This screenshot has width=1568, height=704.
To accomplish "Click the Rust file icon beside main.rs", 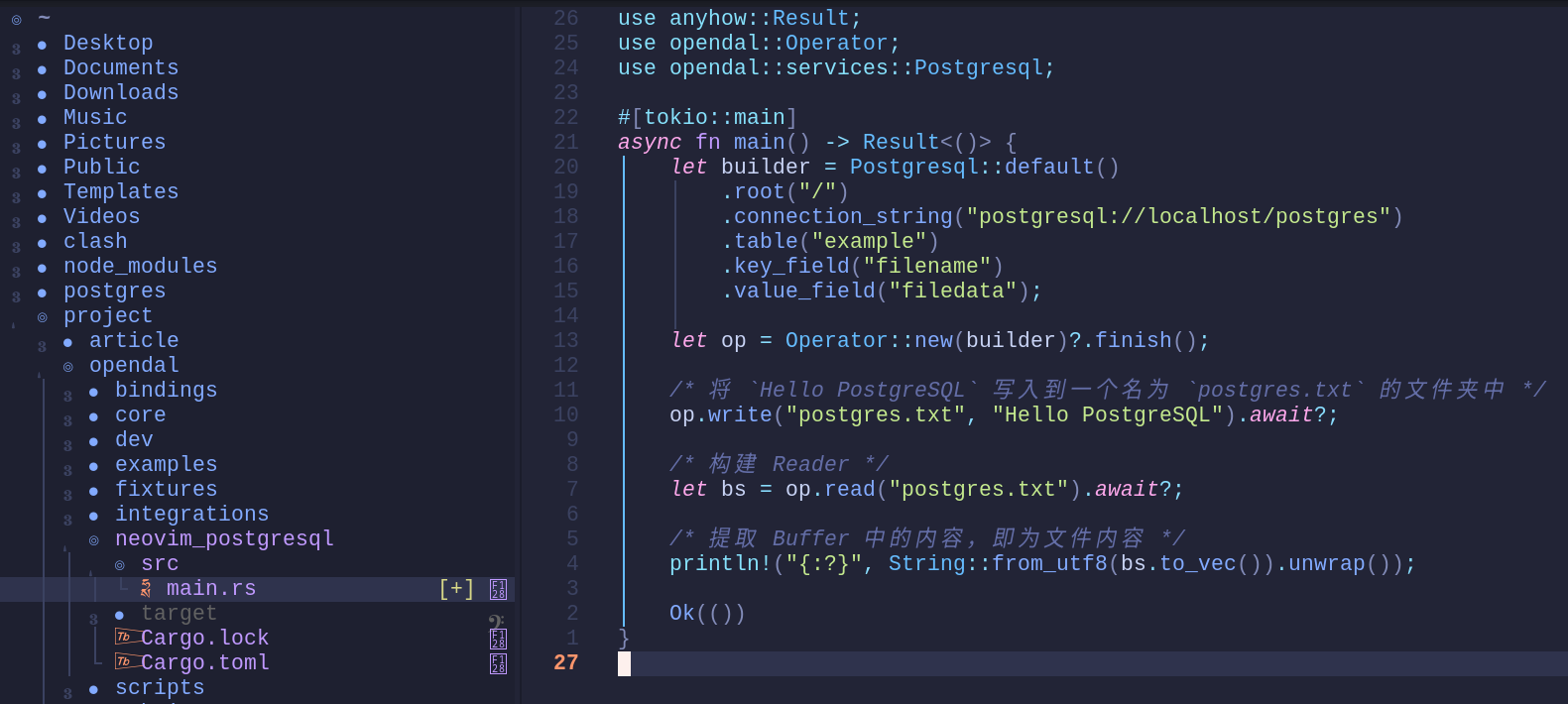I will tap(146, 589).
